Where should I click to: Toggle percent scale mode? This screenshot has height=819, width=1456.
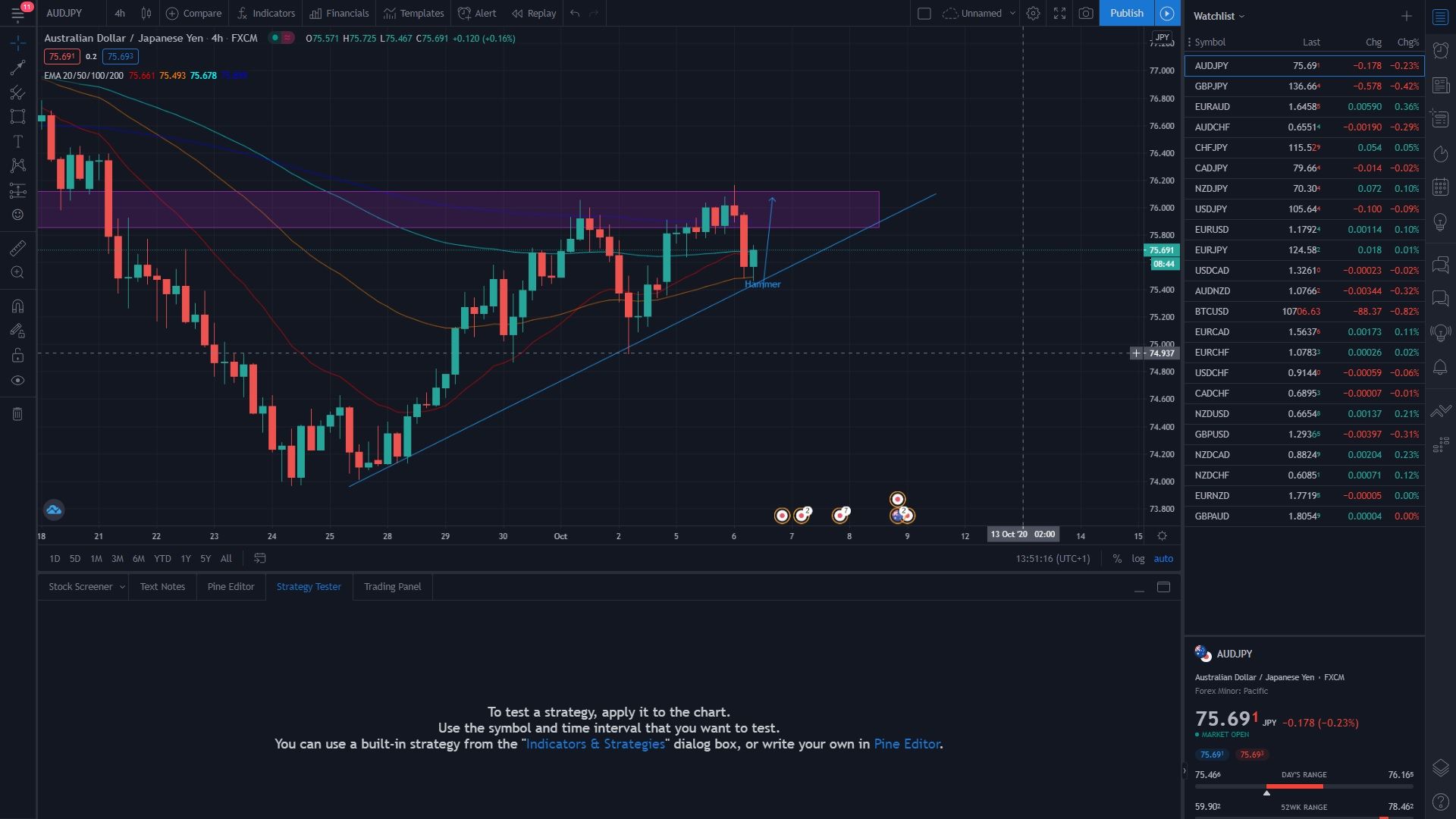[1117, 558]
